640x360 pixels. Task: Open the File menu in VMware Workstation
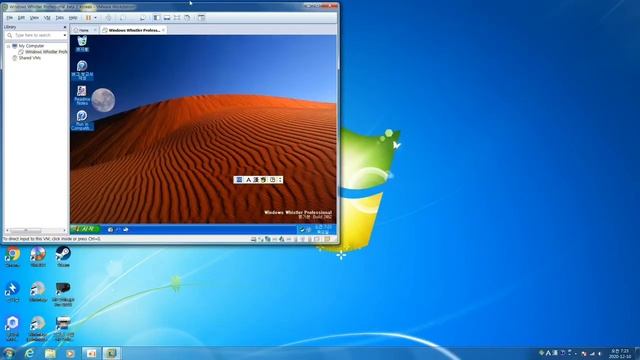click(9, 18)
